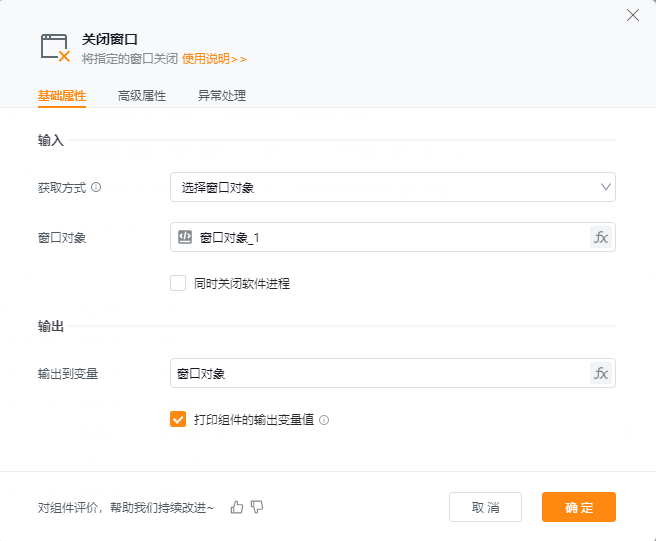Open the 使用说明 link

(213, 59)
